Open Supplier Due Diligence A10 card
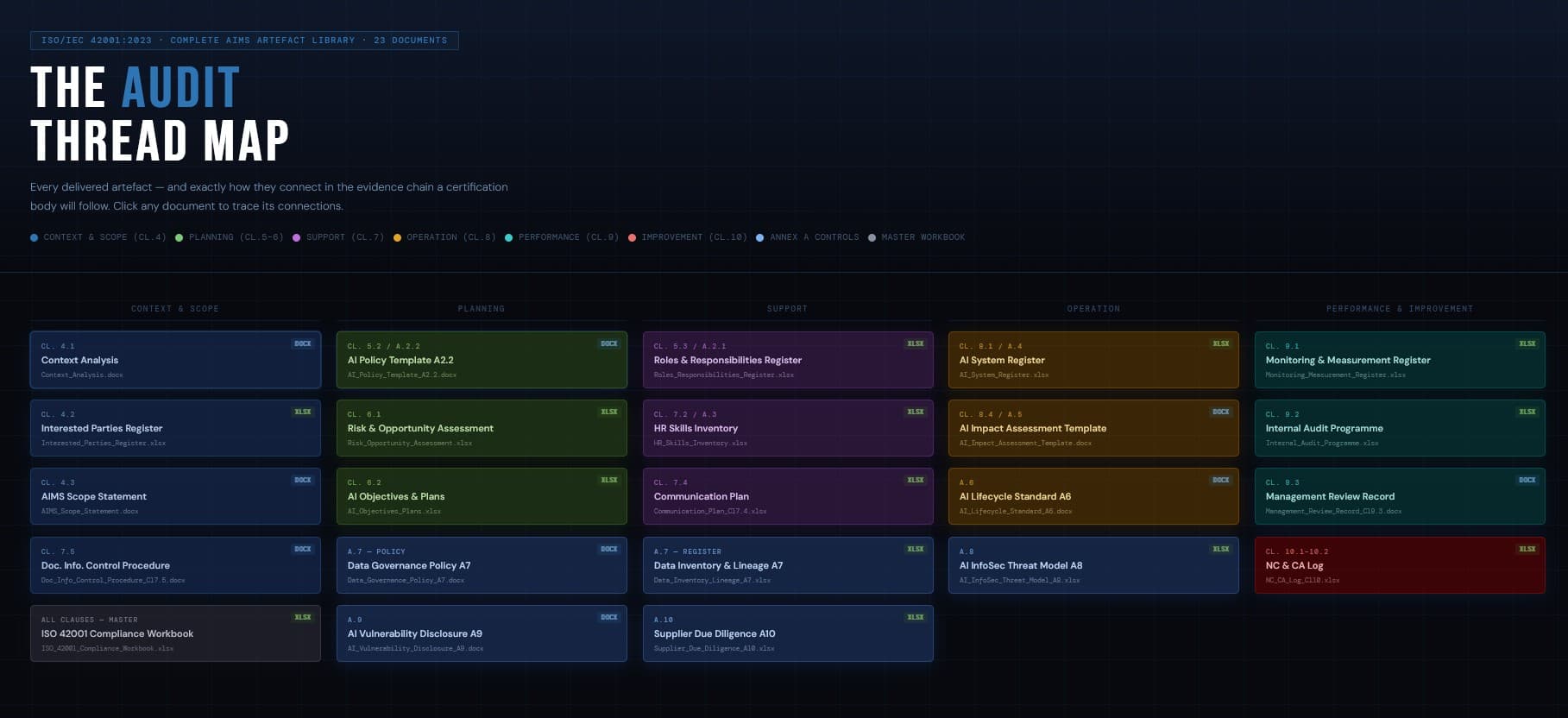Screen dimensions: 1568x718 (788, 633)
